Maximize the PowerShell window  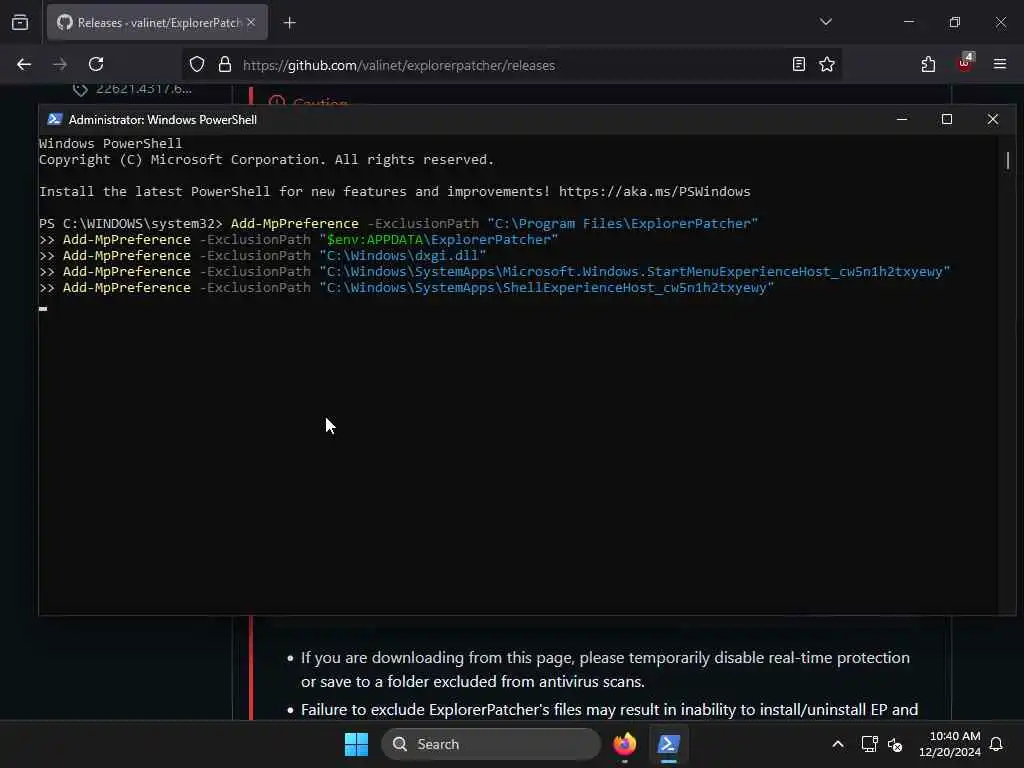coord(947,119)
